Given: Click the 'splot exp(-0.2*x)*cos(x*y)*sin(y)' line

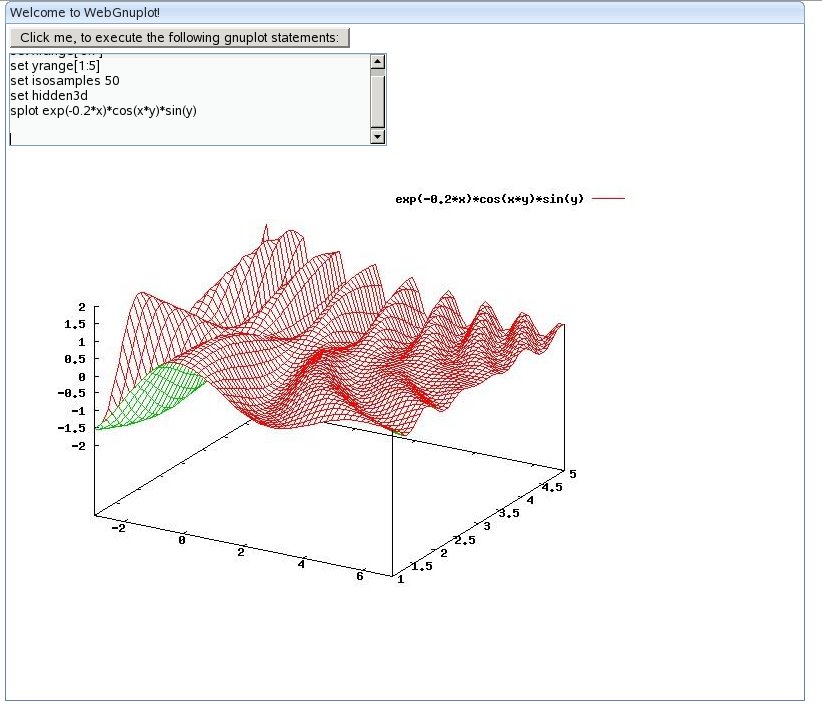Looking at the screenshot, I should pyautogui.click(x=103, y=110).
